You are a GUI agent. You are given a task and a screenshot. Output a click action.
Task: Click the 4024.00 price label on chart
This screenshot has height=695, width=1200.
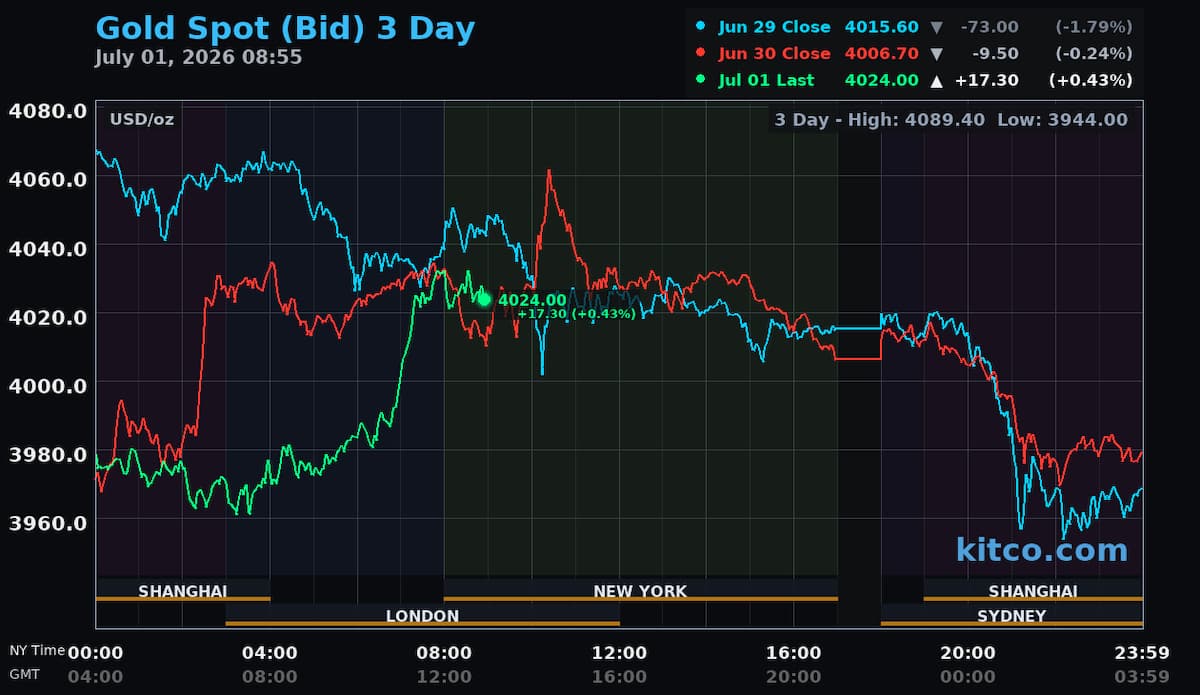pos(532,300)
